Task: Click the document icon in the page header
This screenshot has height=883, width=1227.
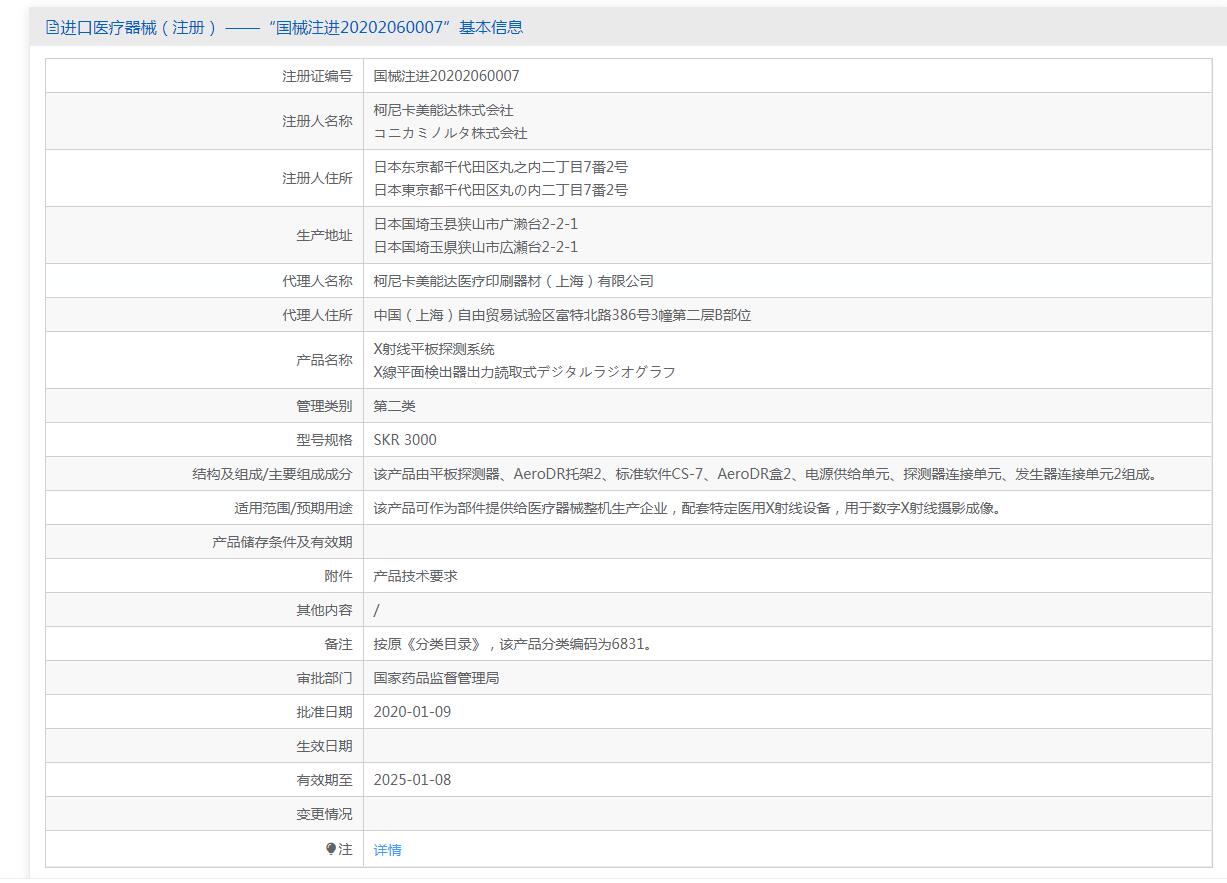Action: point(52,27)
